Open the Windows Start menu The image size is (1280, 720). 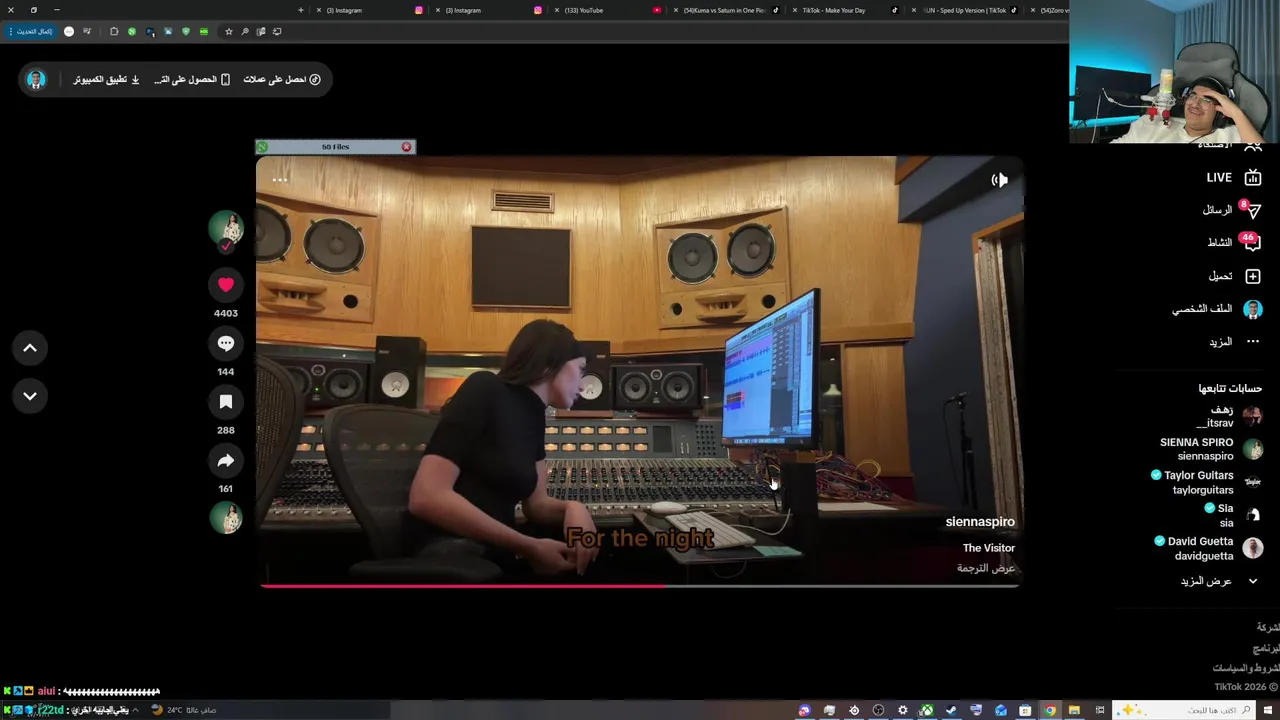tap(1267, 710)
